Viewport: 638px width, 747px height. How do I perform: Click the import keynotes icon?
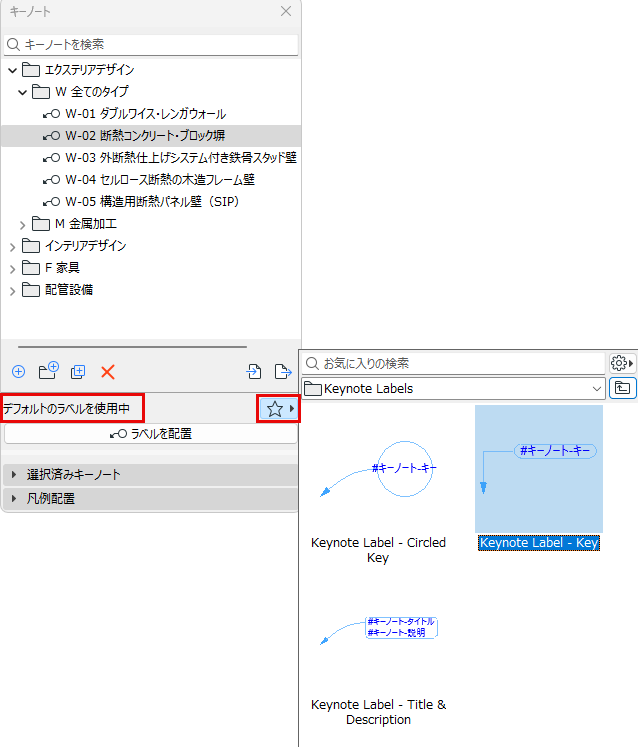[x=254, y=371]
